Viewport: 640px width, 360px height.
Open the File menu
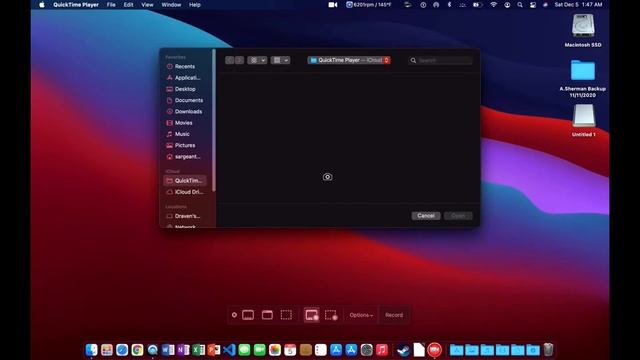pos(111,5)
